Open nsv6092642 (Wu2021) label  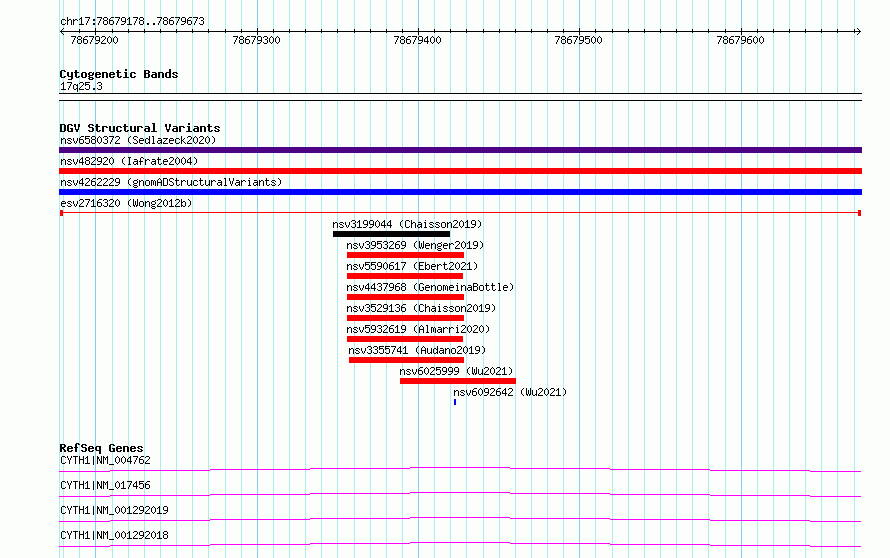(x=510, y=392)
